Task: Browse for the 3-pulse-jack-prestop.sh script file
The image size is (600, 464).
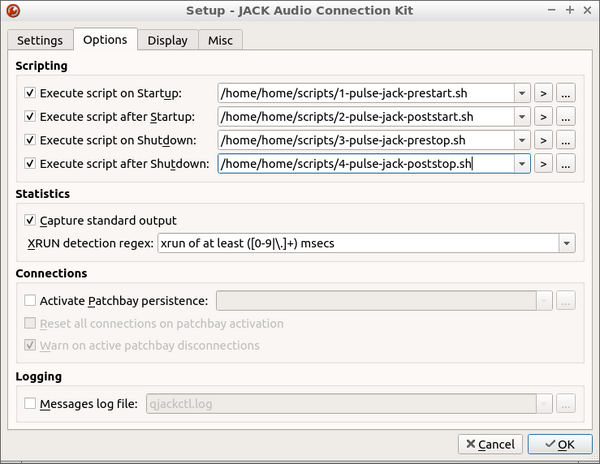Action: (x=566, y=140)
